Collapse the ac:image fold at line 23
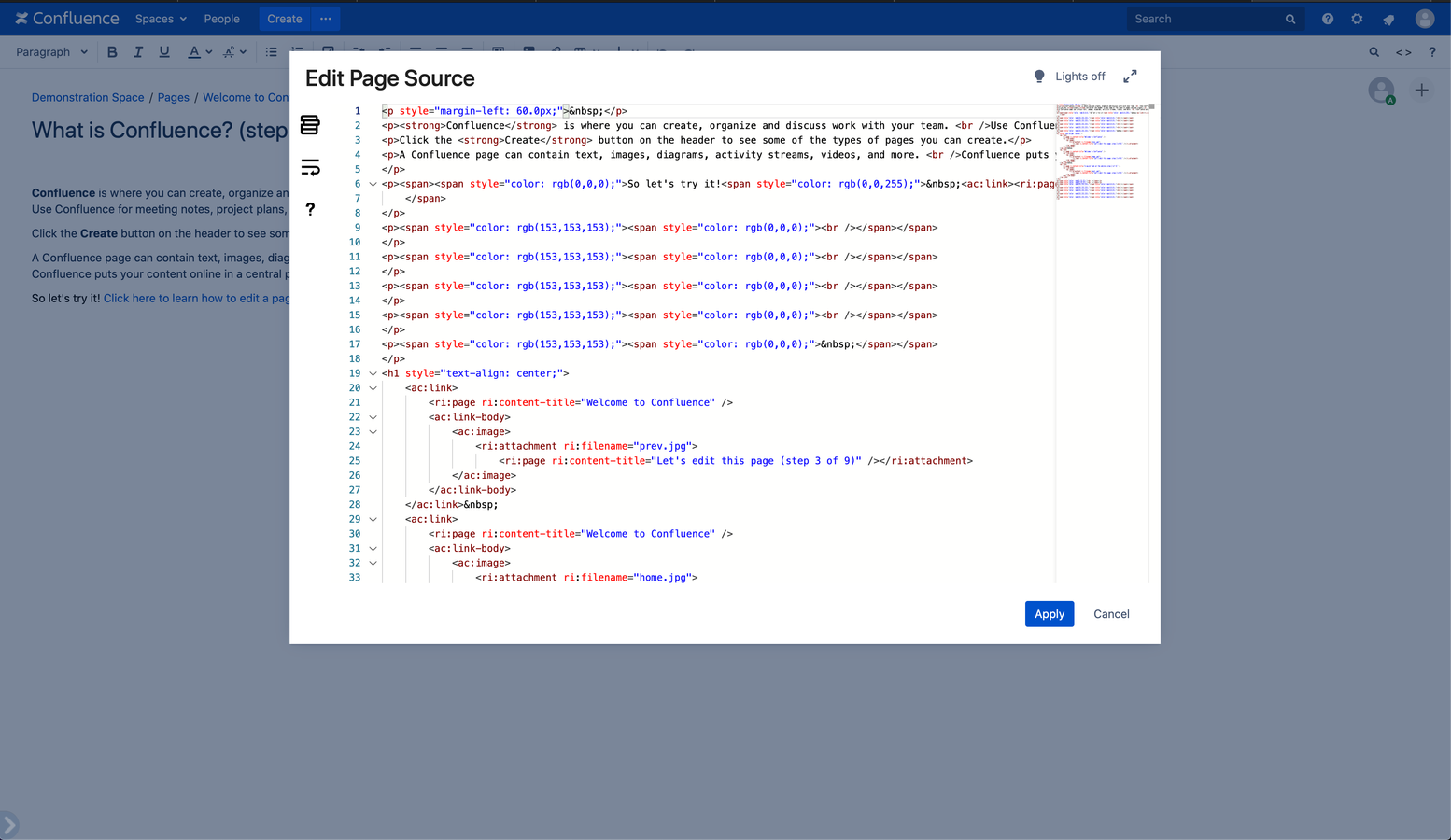 (373, 432)
